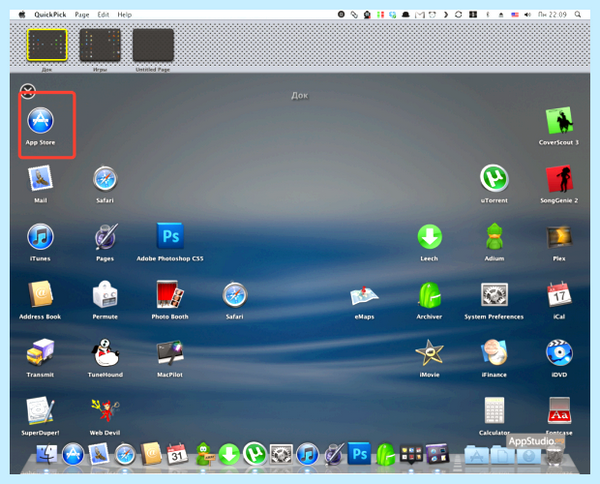
Task: Select the Док page thumbnail
Action: (x=47, y=45)
